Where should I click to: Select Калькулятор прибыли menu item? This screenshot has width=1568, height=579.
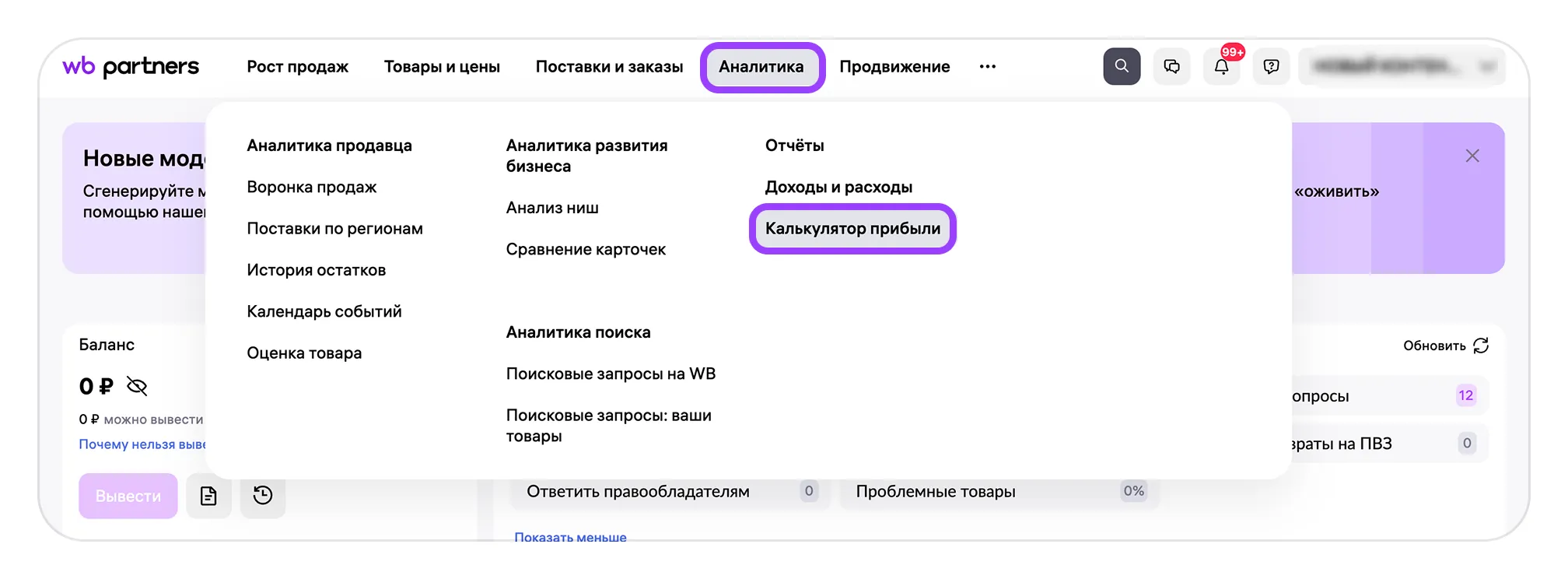[x=852, y=229]
